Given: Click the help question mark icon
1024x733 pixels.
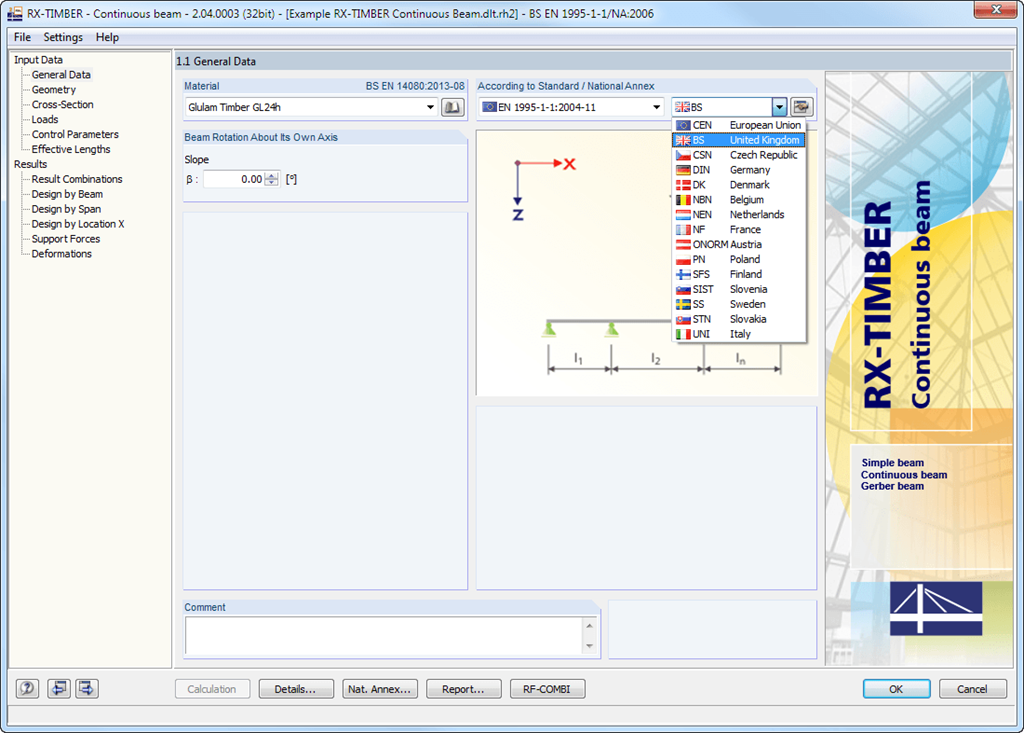Looking at the screenshot, I should [x=27, y=689].
